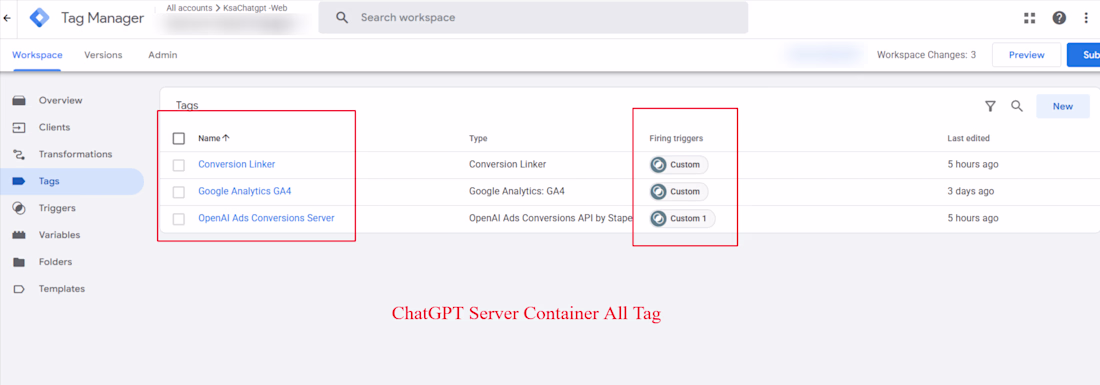This screenshot has height=385, width=1100.
Task: Click the Type column header
Action: [x=478, y=138]
